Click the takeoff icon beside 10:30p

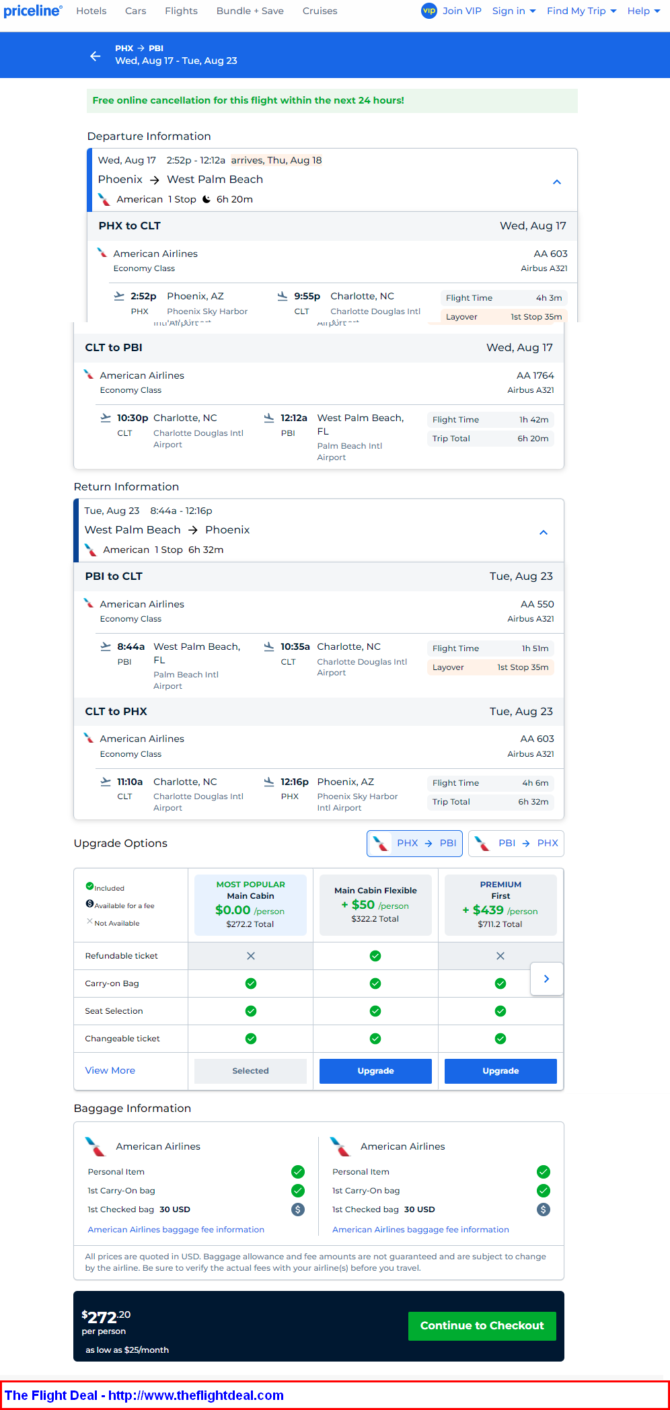tap(106, 418)
